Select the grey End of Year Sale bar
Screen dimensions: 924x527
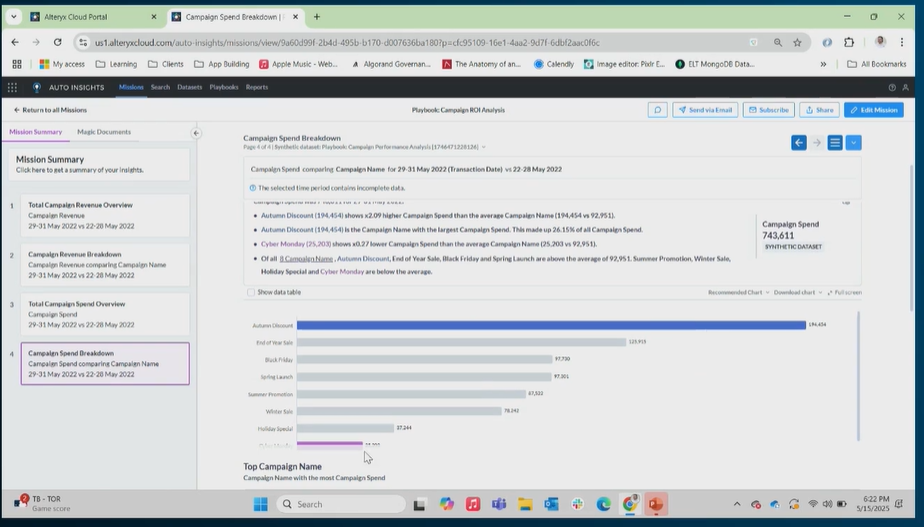click(x=461, y=342)
